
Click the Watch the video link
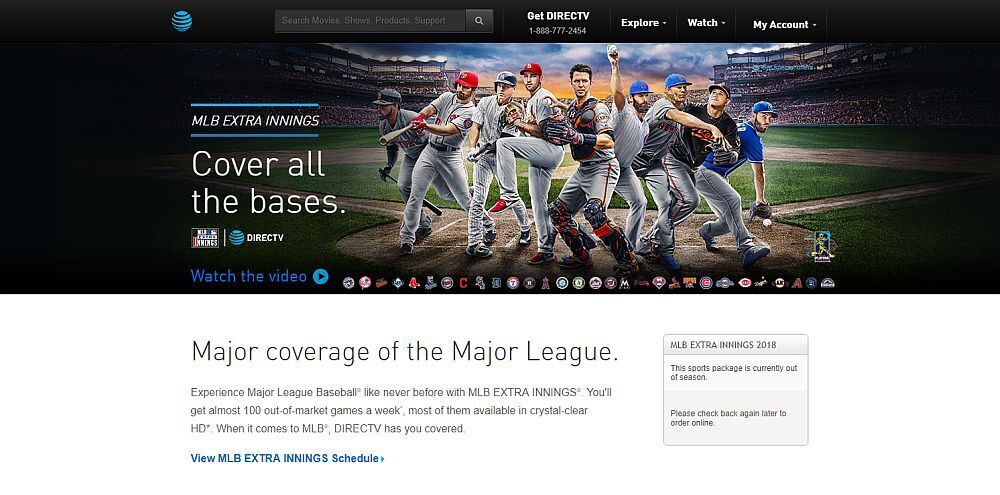coord(249,276)
